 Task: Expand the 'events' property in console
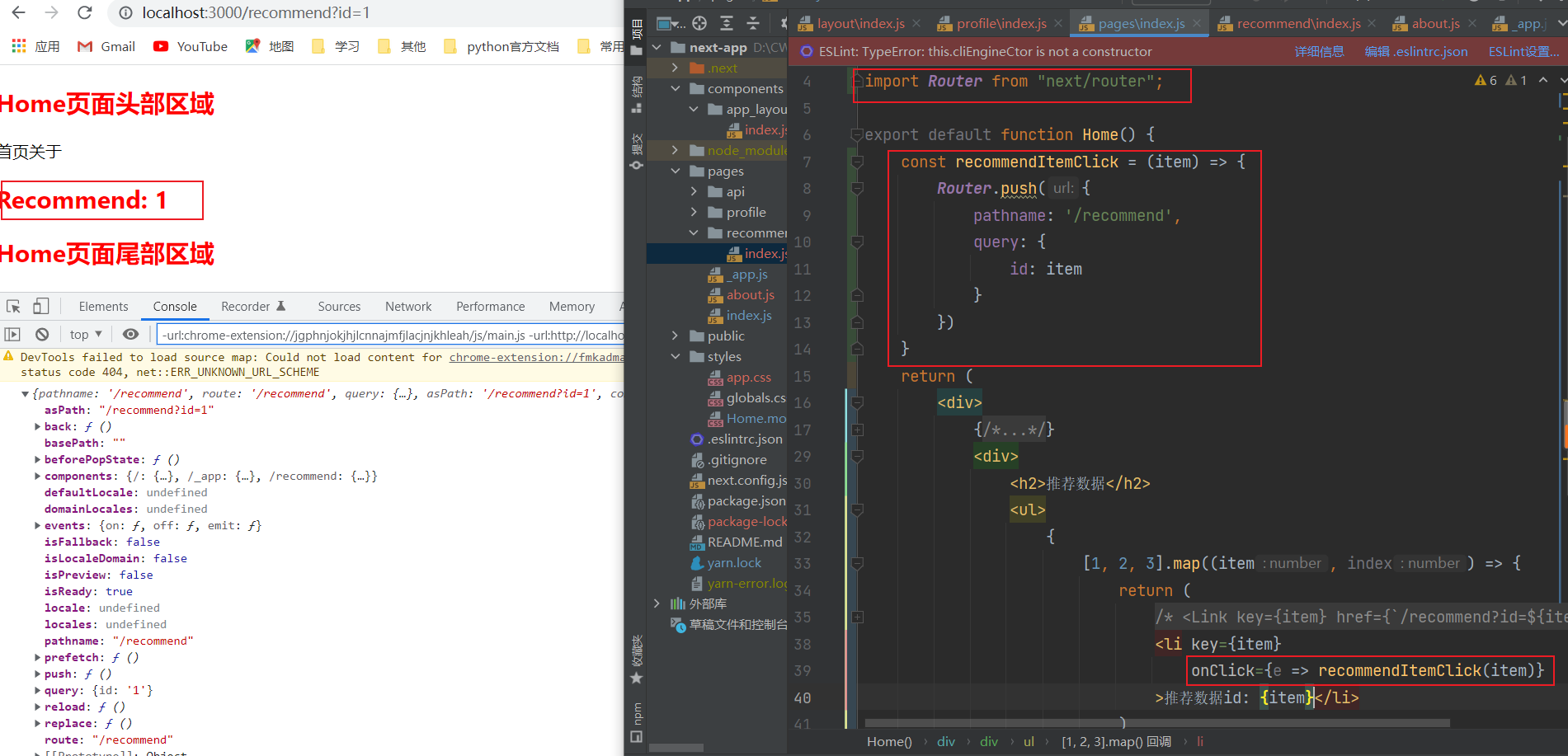pyautogui.click(x=38, y=526)
